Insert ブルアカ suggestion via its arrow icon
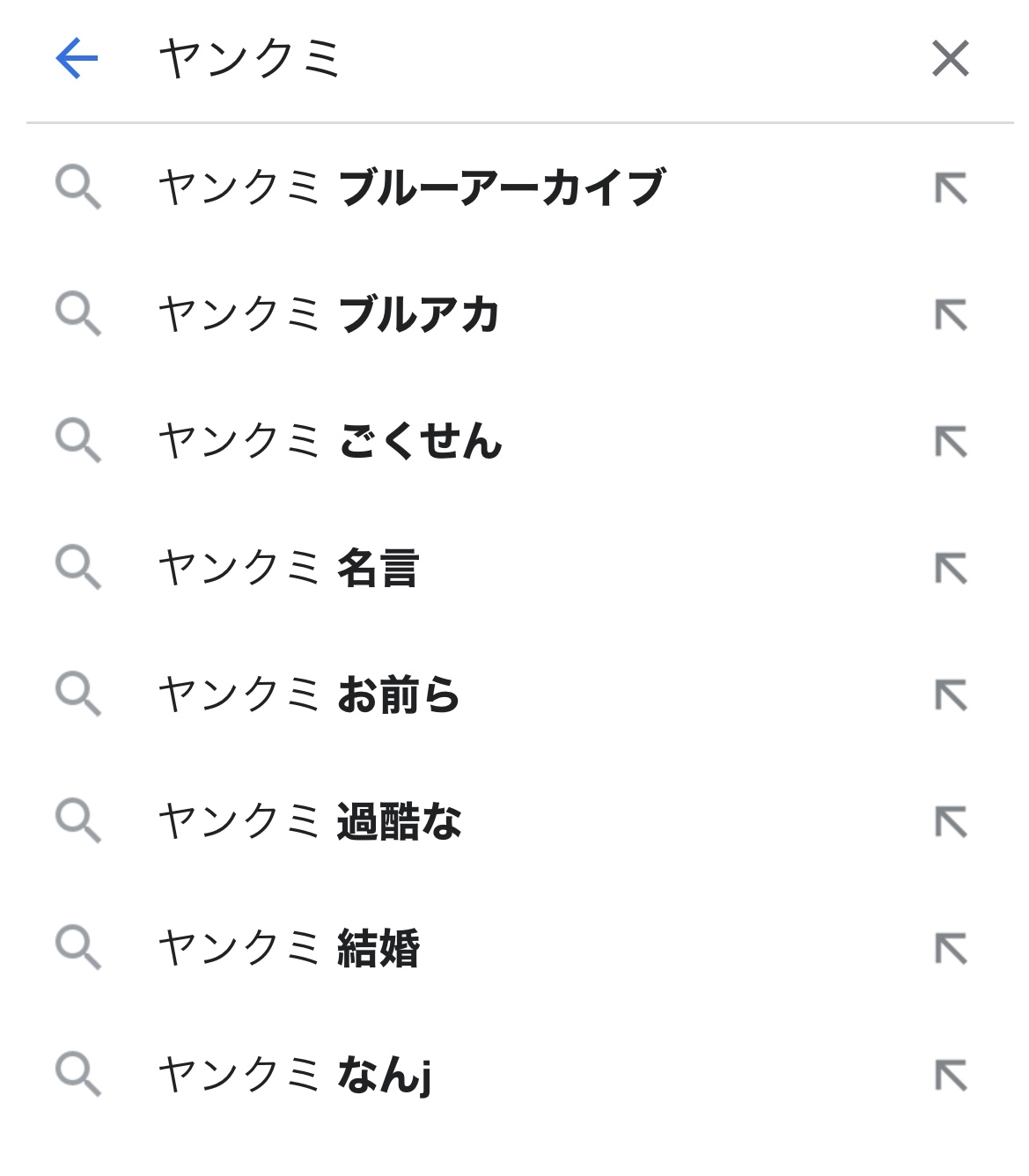 (951, 315)
